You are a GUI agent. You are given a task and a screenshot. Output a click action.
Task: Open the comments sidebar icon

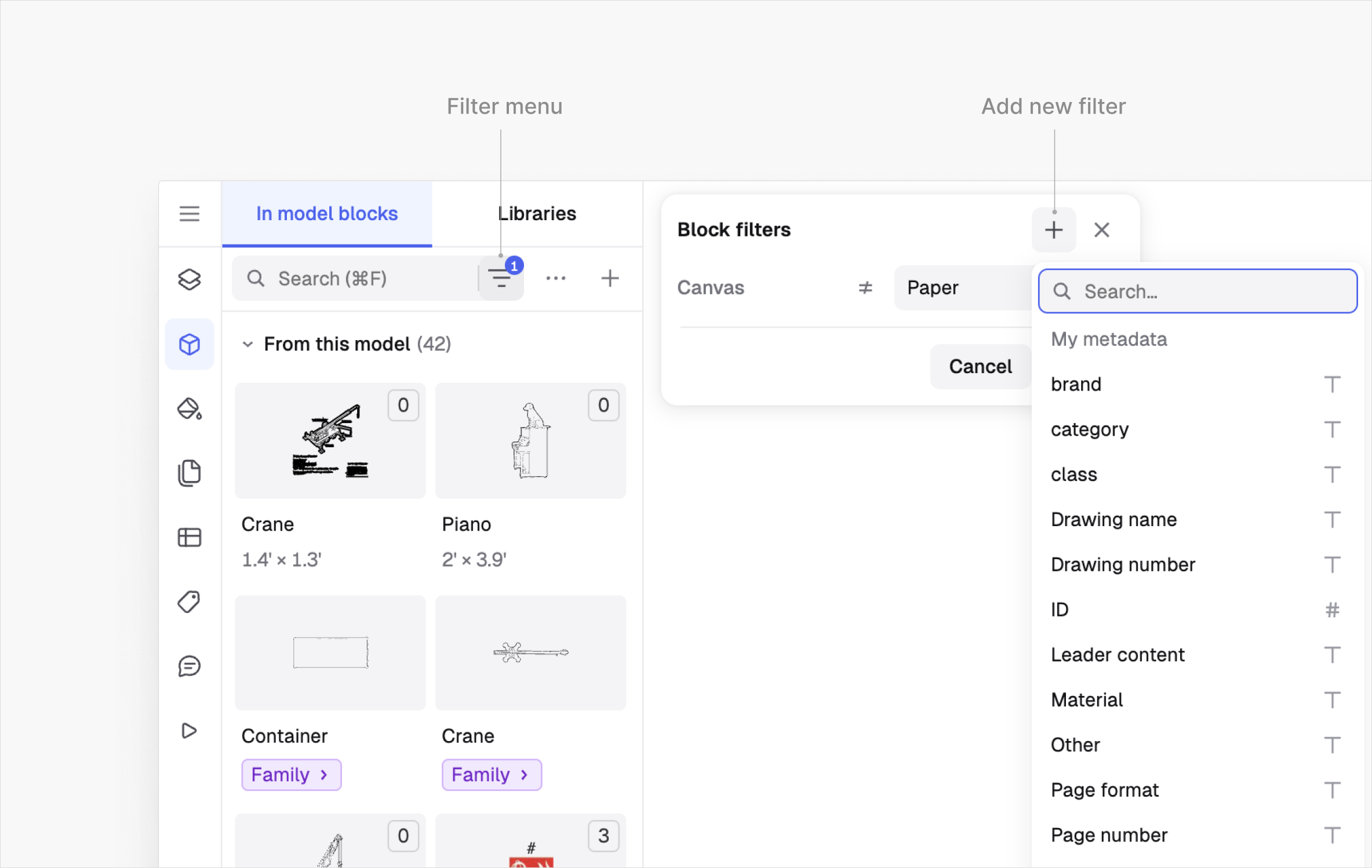point(189,666)
